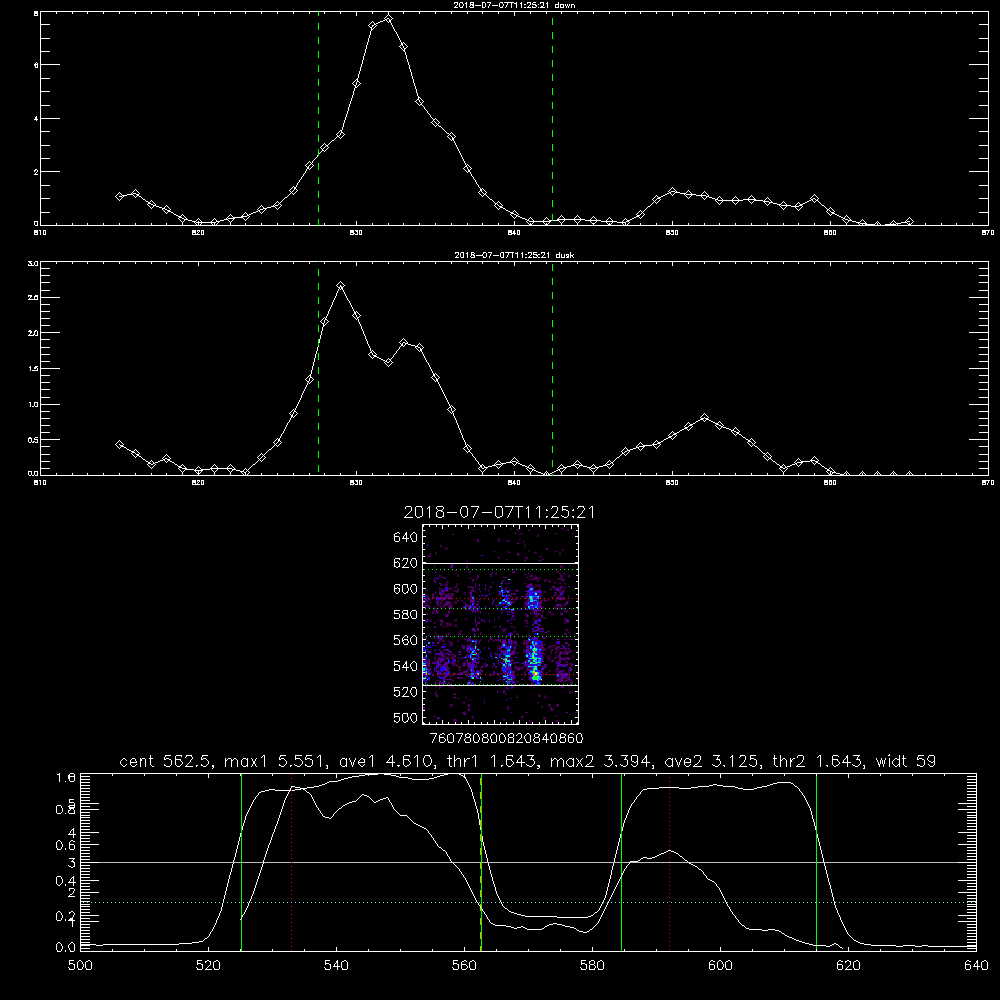
Task: Click the 0.0 label on bottom plot y-axis
Action: coord(66,948)
